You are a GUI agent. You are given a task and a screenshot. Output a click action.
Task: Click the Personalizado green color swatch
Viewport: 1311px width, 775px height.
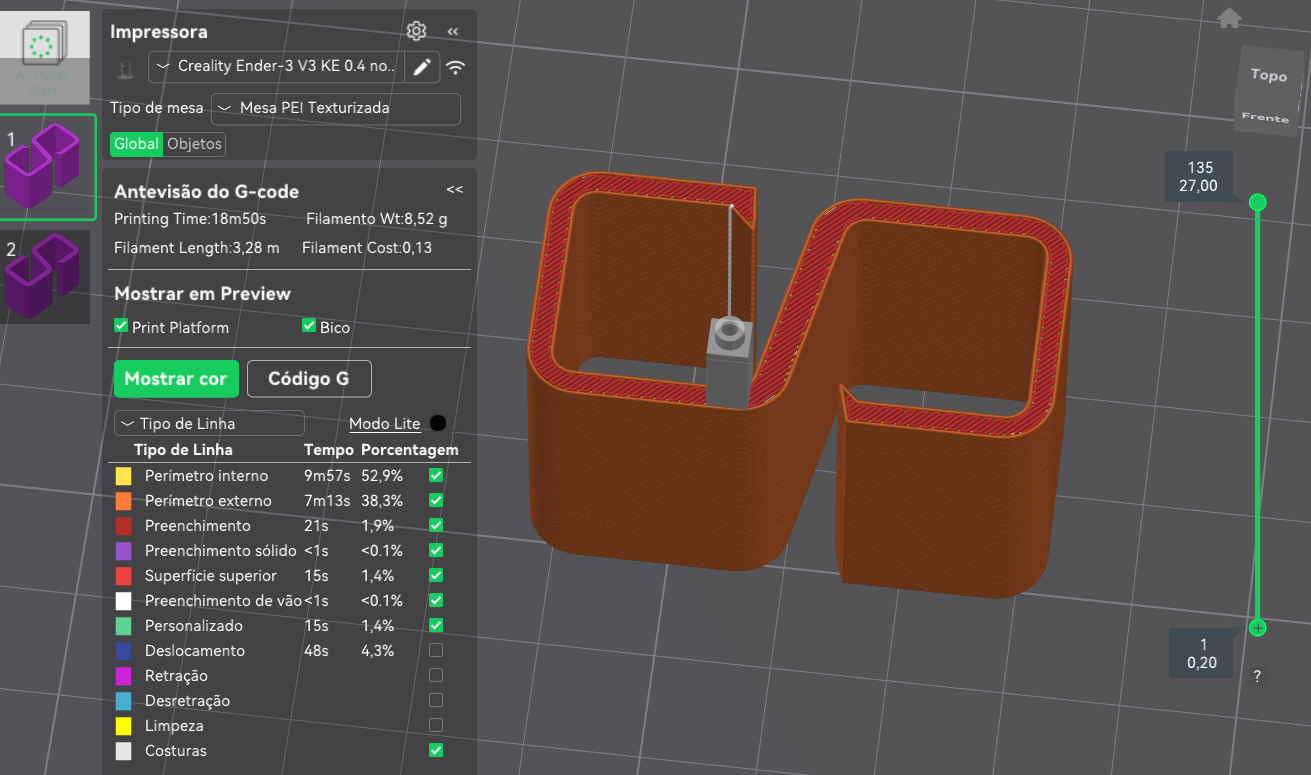(x=124, y=626)
